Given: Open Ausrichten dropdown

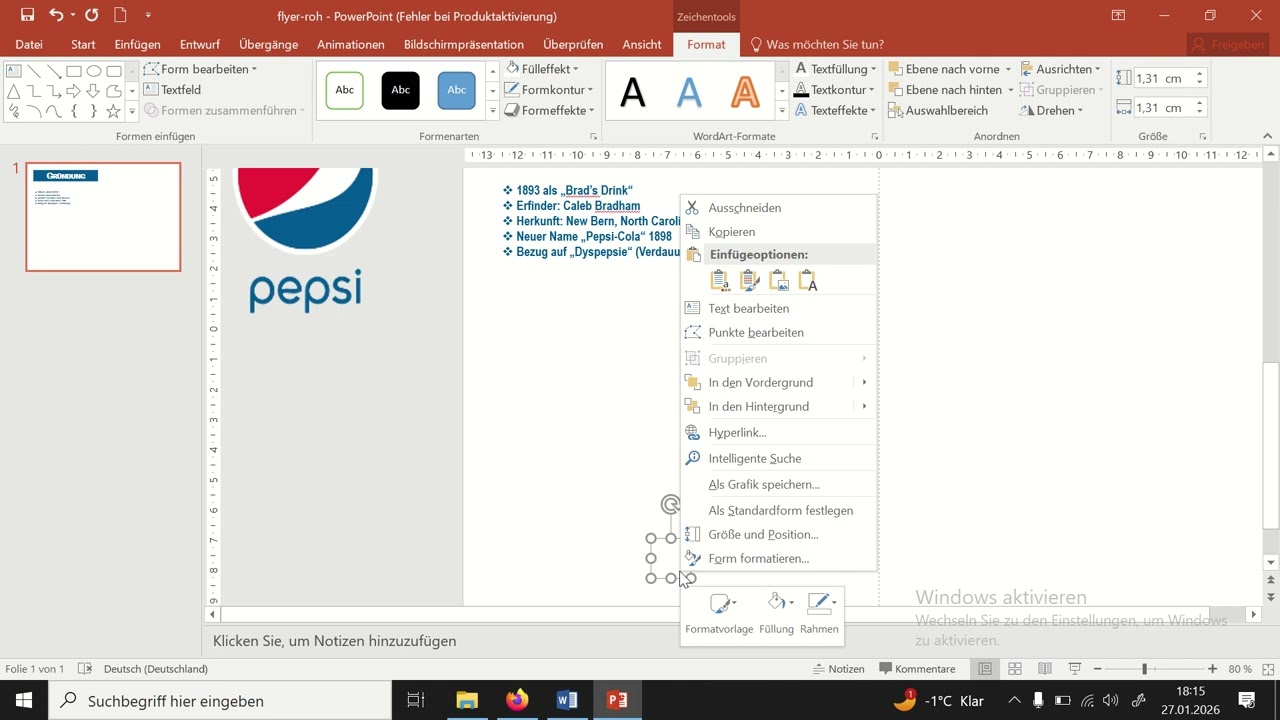Looking at the screenshot, I should coord(1060,69).
